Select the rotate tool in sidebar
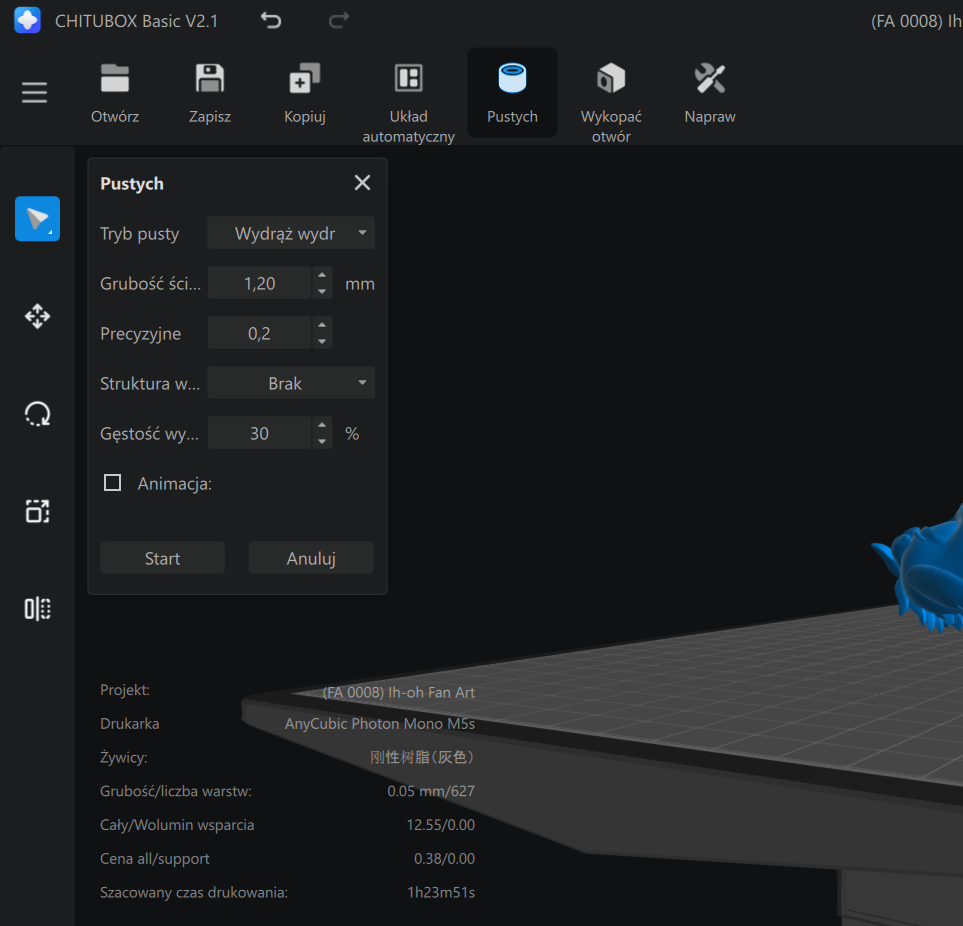The image size is (963, 926). click(x=37, y=414)
